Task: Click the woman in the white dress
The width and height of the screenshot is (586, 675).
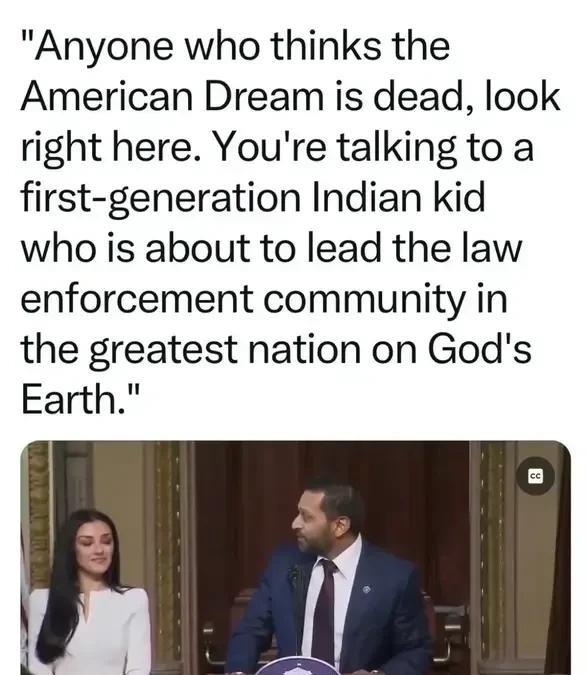Action: point(89,592)
